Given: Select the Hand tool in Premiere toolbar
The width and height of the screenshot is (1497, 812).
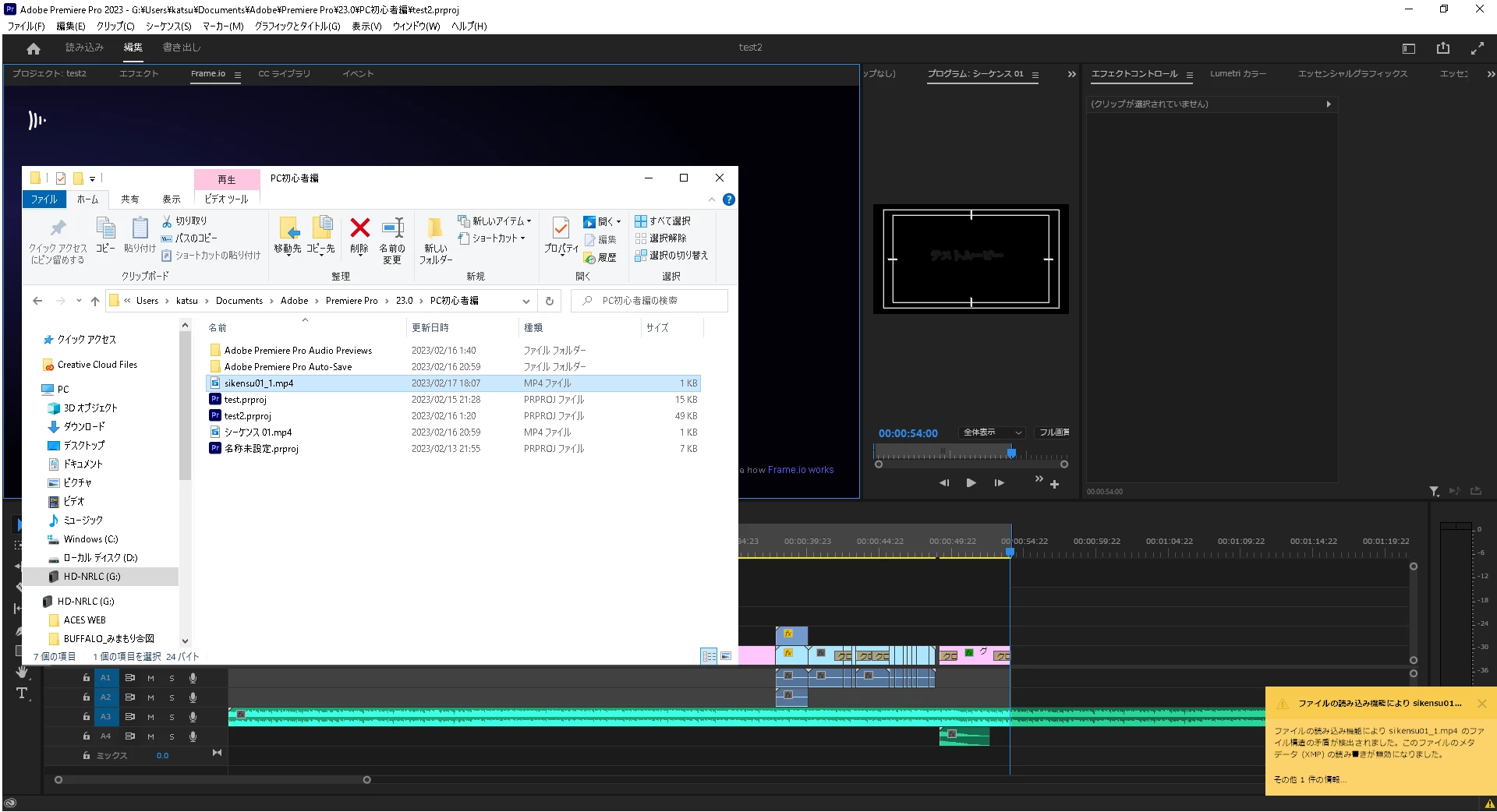Looking at the screenshot, I should (x=22, y=671).
